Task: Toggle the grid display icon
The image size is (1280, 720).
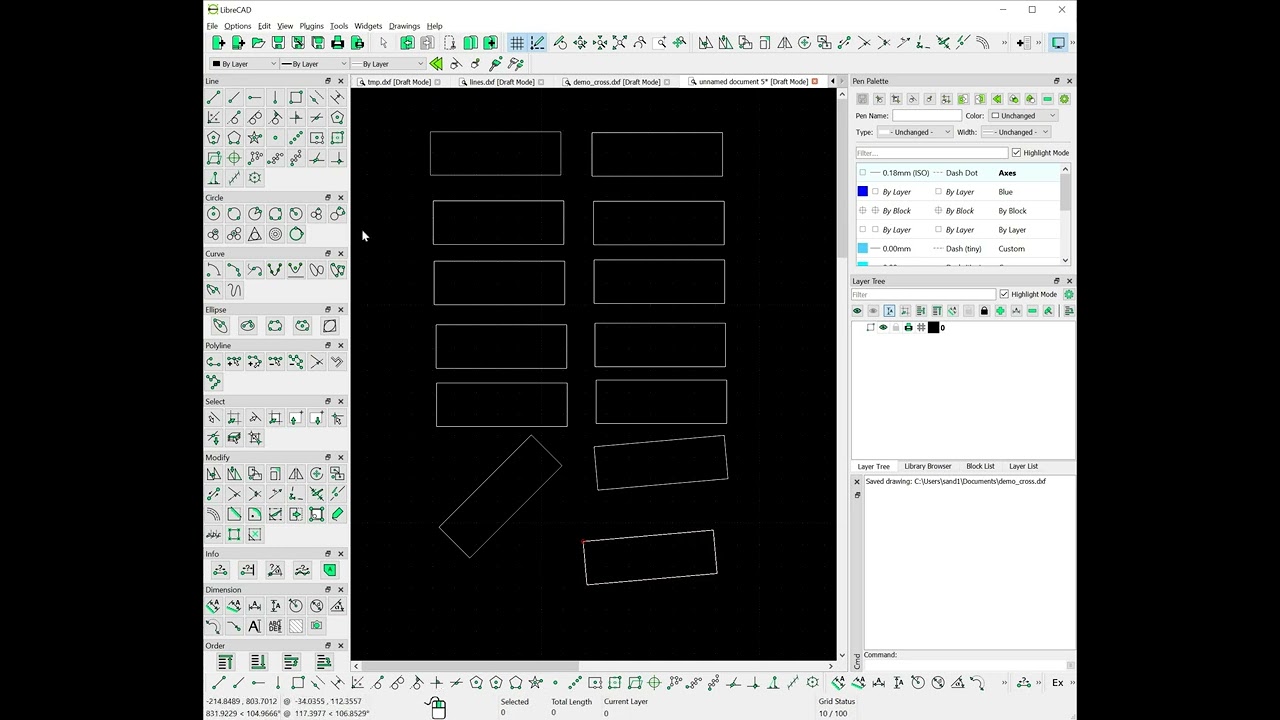Action: click(x=517, y=43)
